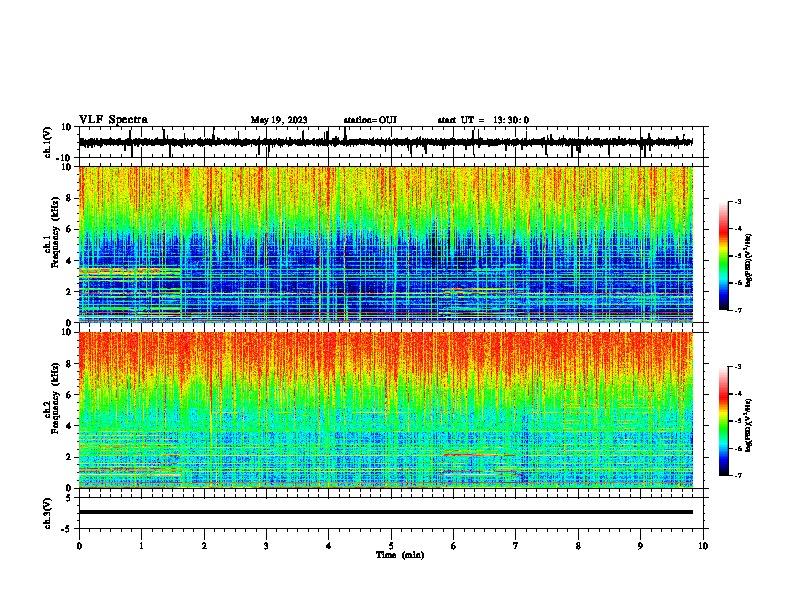Click the 'ch.3(V)' axis label
The height and width of the screenshot is (612, 792).
[x=48, y=513]
